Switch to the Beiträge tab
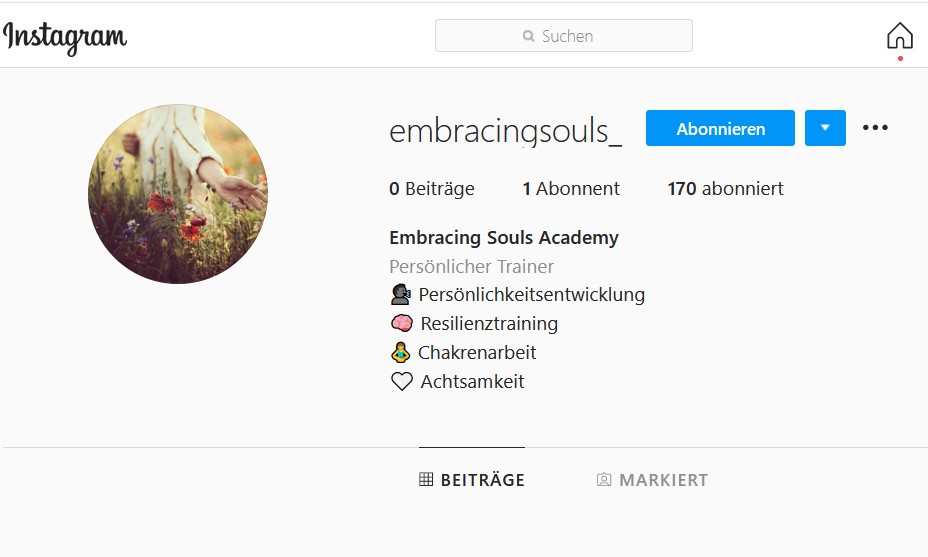 (x=472, y=479)
